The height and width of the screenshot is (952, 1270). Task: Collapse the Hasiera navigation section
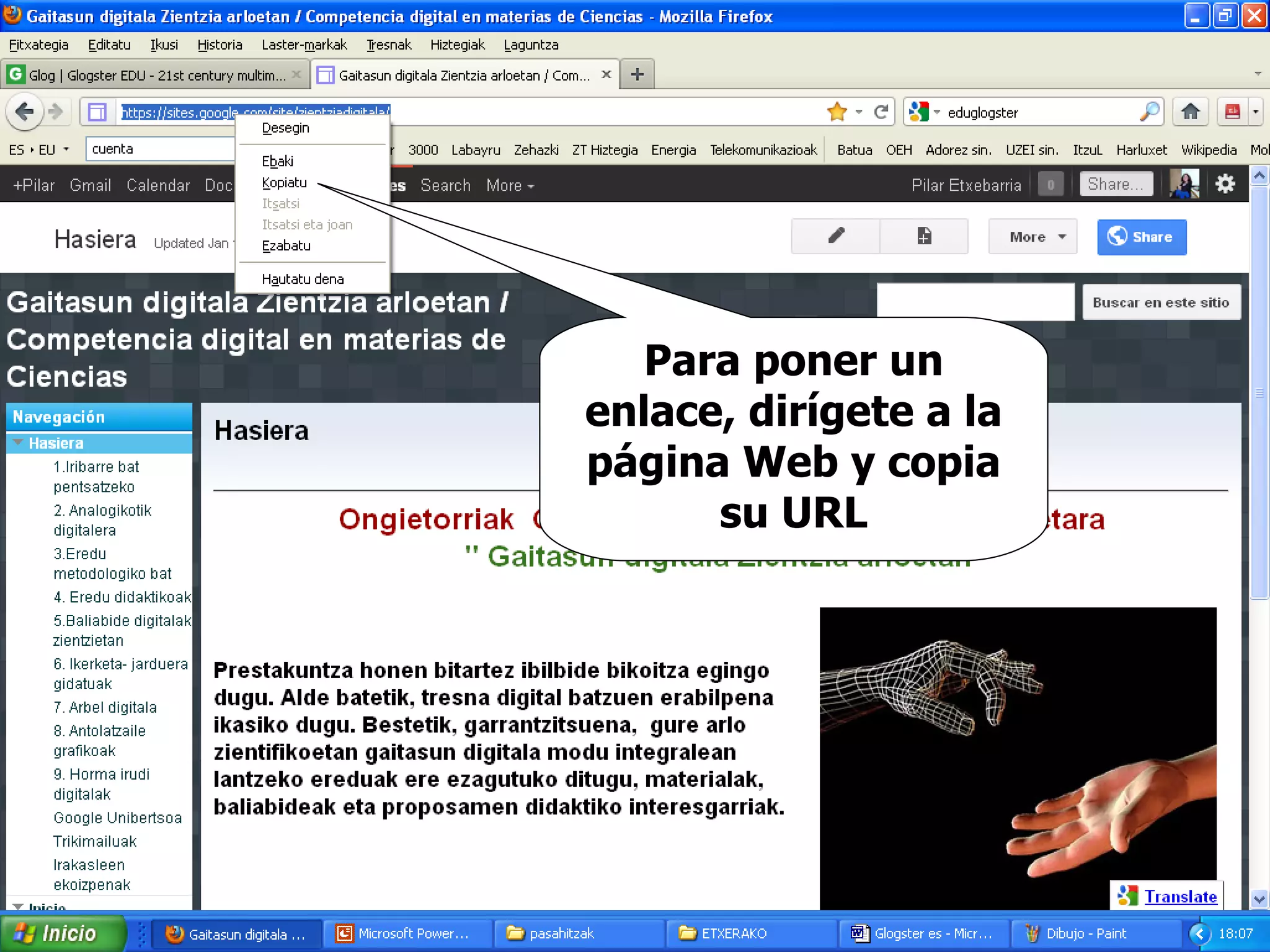click(x=18, y=443)
